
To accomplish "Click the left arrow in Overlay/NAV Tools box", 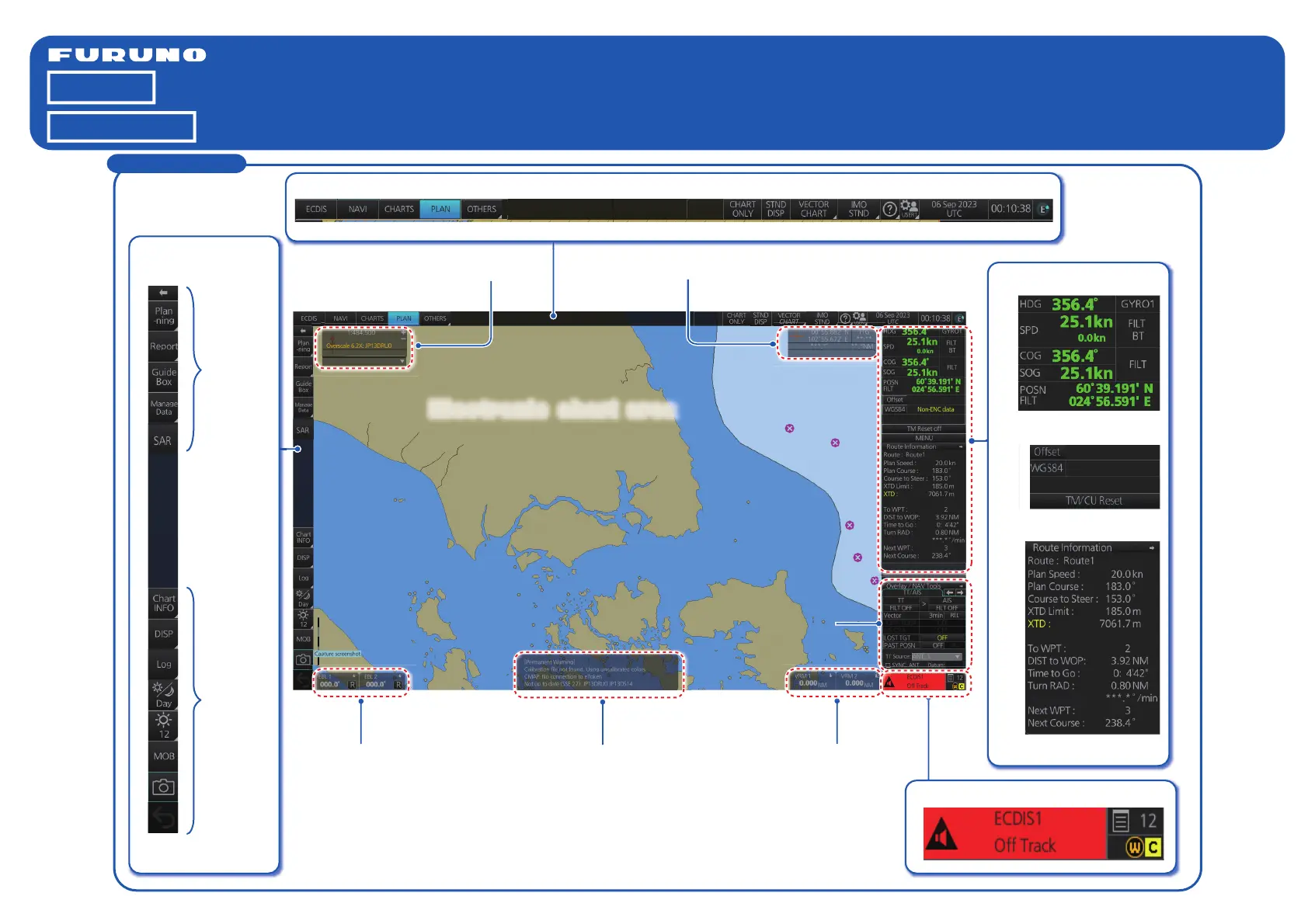I will [x=949, y=592].
